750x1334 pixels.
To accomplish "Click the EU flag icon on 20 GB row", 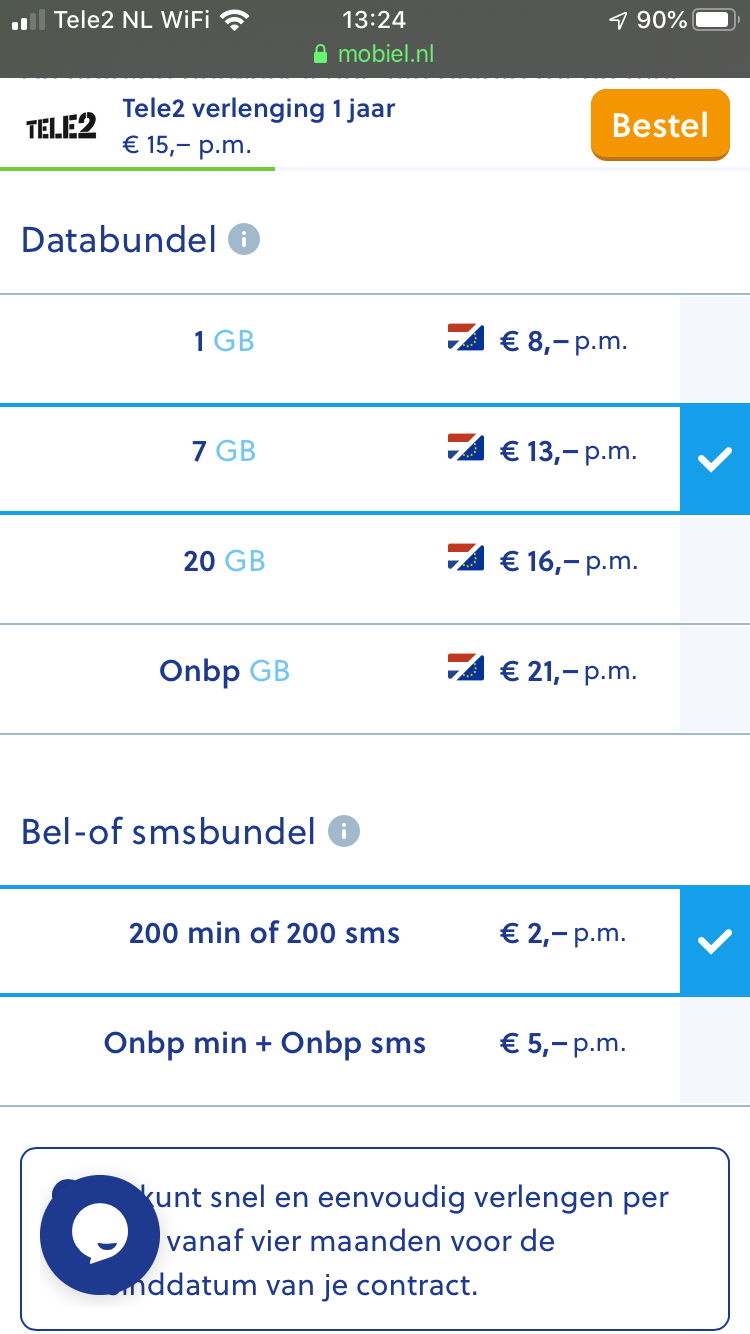I will point(465,560).
